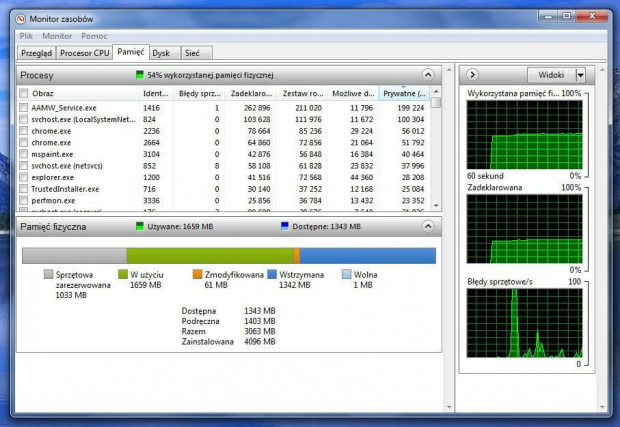Collapse the Procesy section
Viewport: 620px width, 427px height.
click(x=428, y=75)
